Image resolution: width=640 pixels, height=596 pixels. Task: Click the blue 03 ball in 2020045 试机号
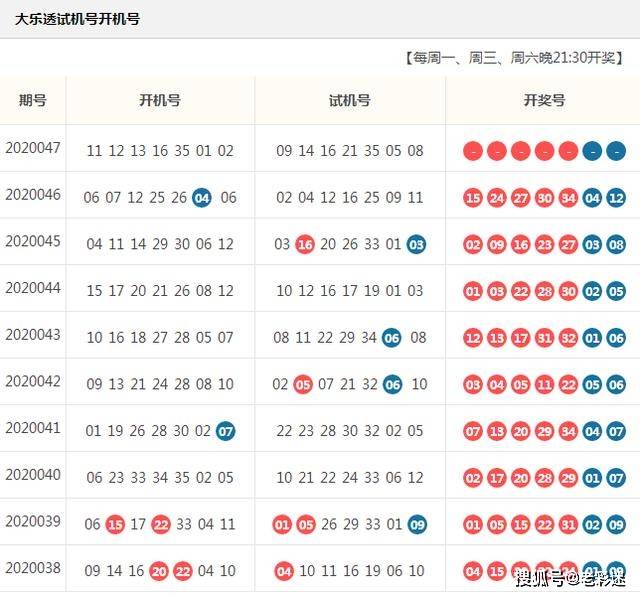pyautogui.click(x=416, y=245)
